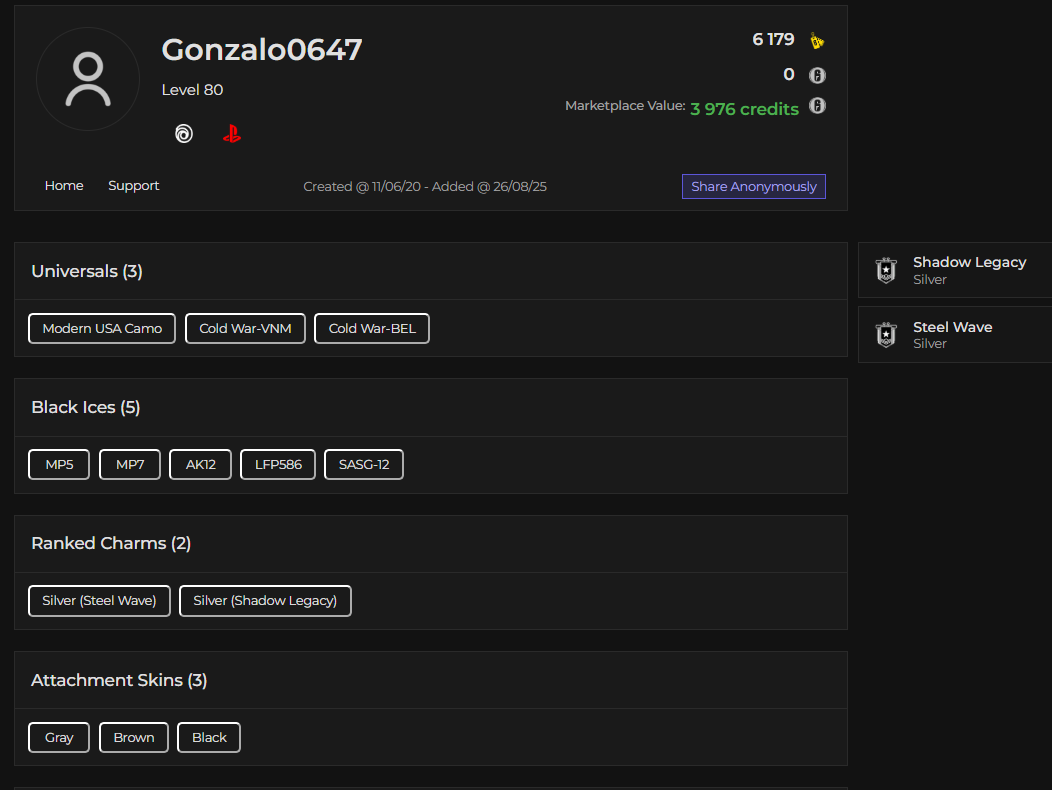This screenshot has height=790, width=1052.
Task: Open the Steel Wave season card title
Action: 953,327
